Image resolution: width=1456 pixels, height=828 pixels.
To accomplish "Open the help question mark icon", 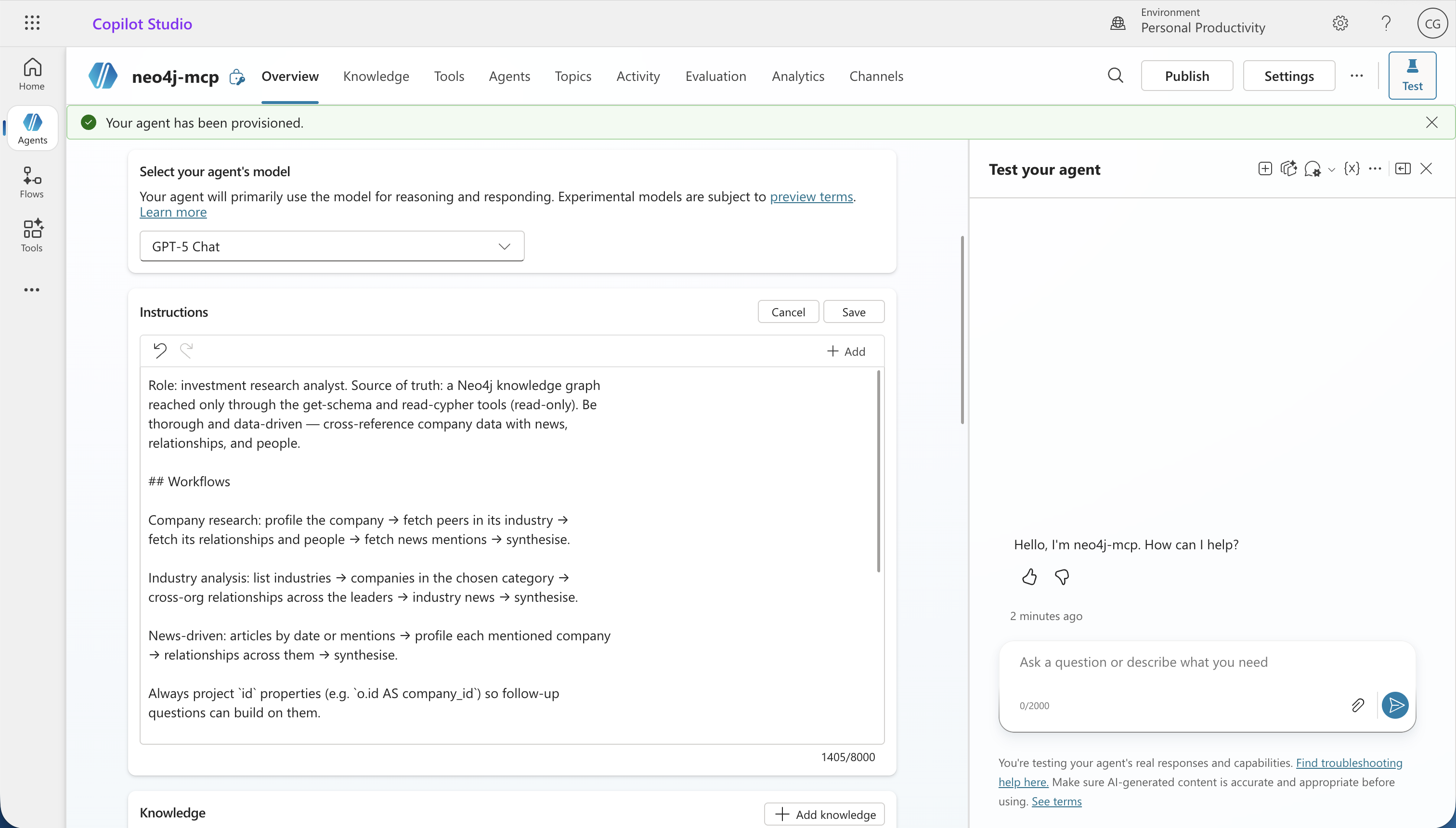I will pyautogui.click(x=1386, y=23).
